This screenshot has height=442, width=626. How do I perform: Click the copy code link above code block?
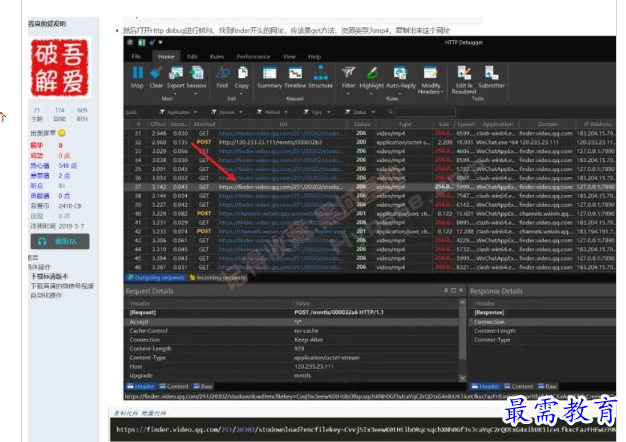[126, 413]
